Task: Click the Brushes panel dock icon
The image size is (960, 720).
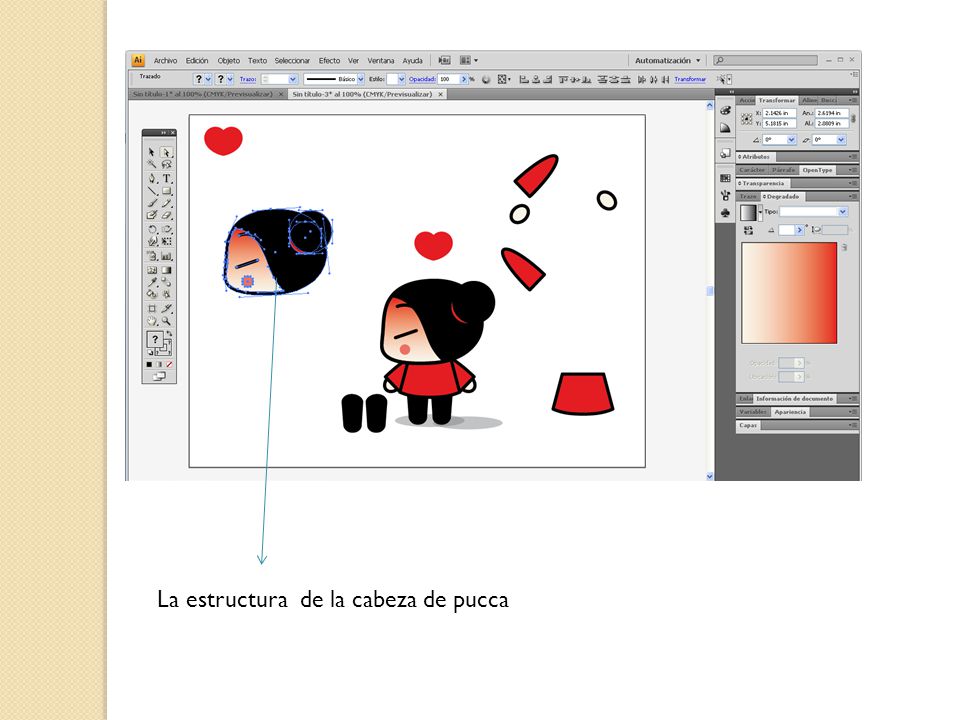Action: point(726,195)
